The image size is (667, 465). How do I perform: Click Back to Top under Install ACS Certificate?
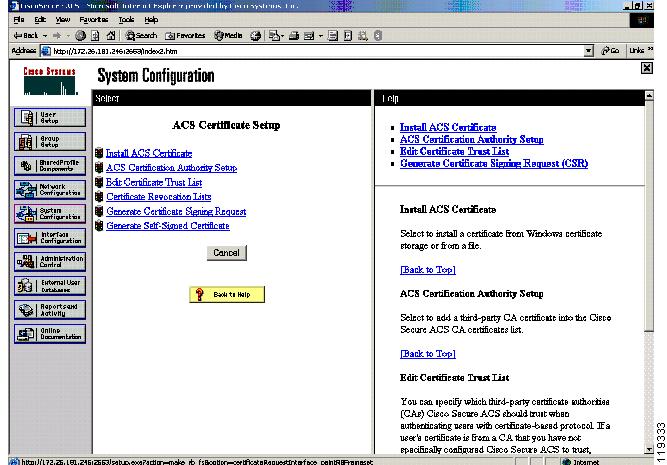point(428,270)
